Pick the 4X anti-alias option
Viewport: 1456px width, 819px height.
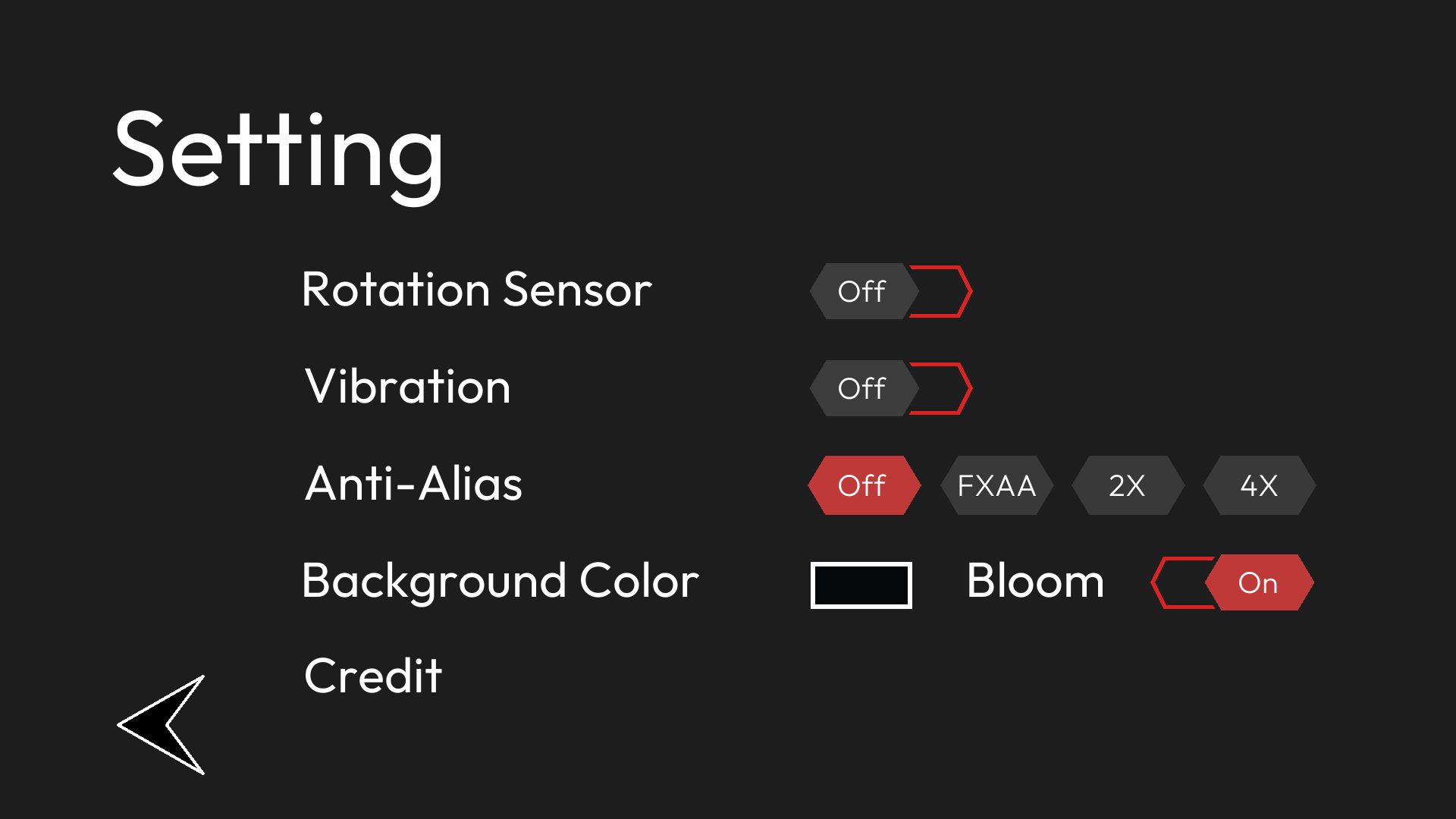click(x=1259, y=485)
